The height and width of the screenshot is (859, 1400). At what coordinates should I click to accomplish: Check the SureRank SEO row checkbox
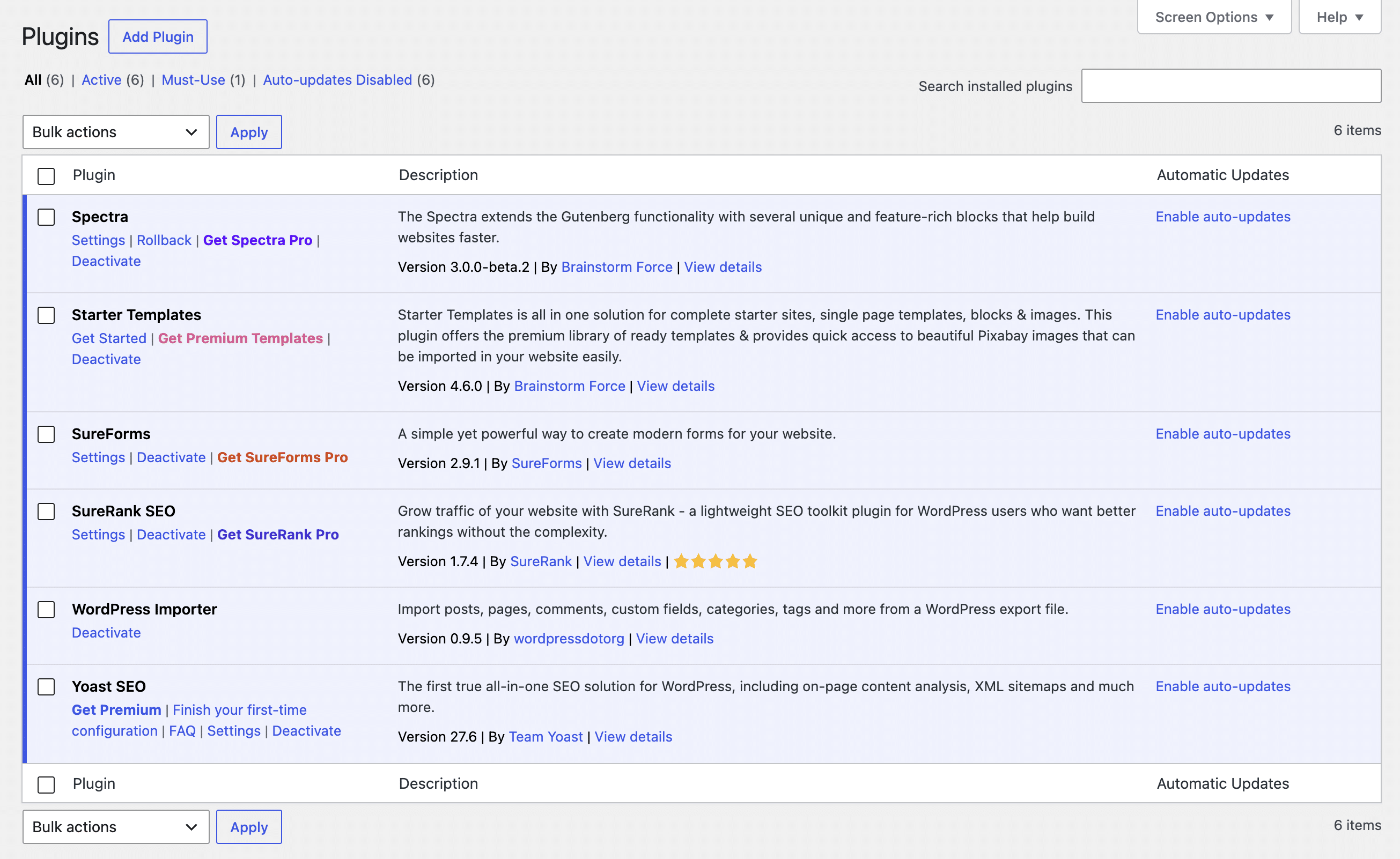coord(46,512)
